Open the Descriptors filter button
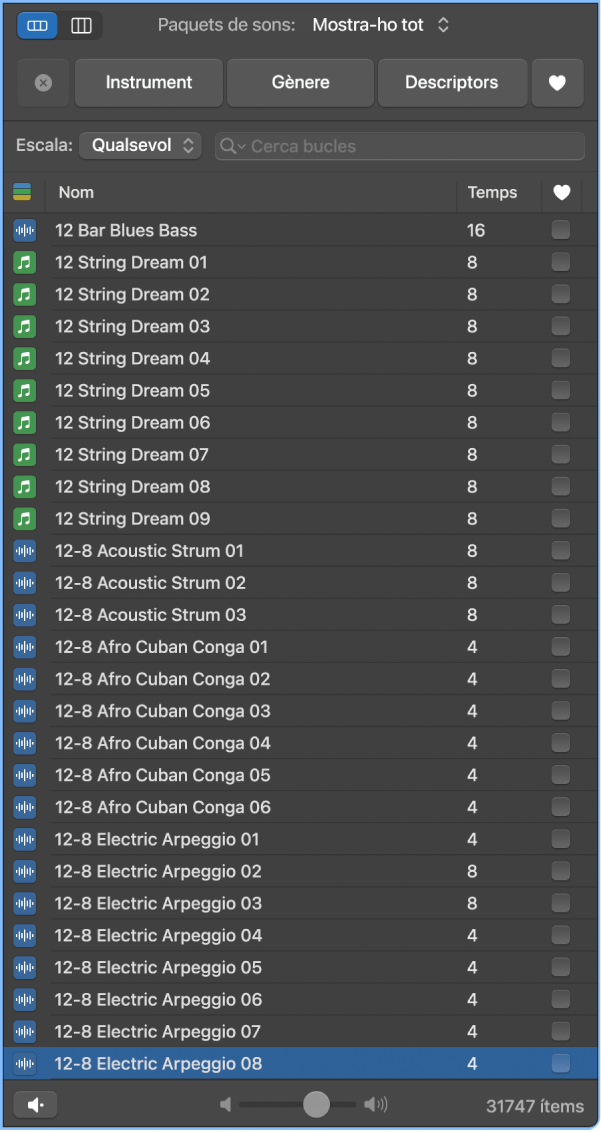This screenshot has height=1132, width=601. [x=451, y=83]
